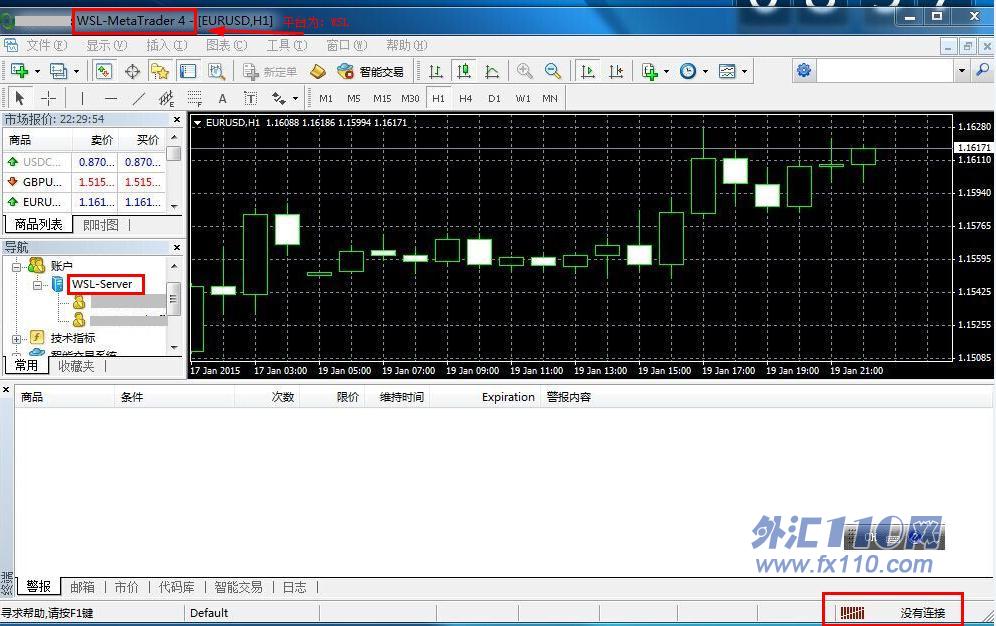
Task: Switch to the 即时图 tab
Action: (101, 225)
